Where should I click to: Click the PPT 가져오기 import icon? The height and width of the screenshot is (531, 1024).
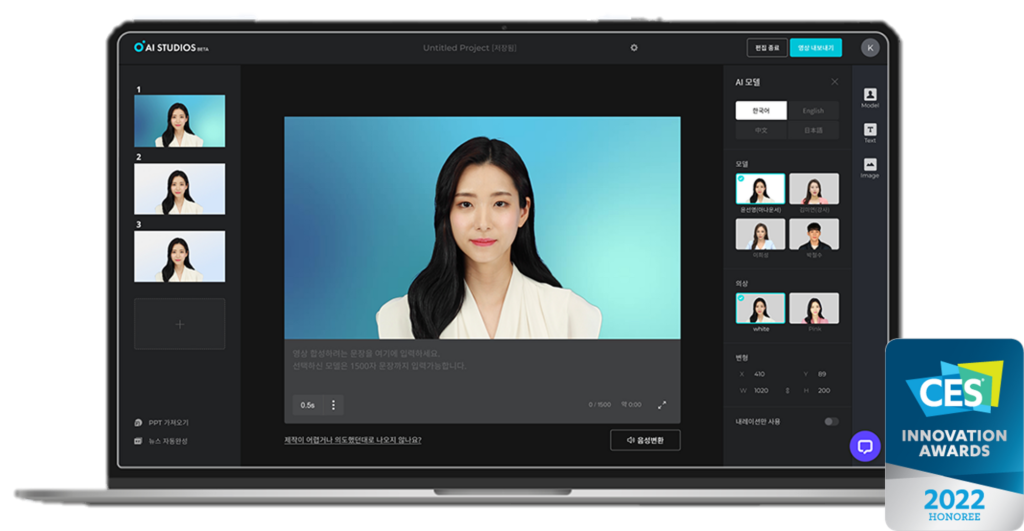click(x=138, y=423)
